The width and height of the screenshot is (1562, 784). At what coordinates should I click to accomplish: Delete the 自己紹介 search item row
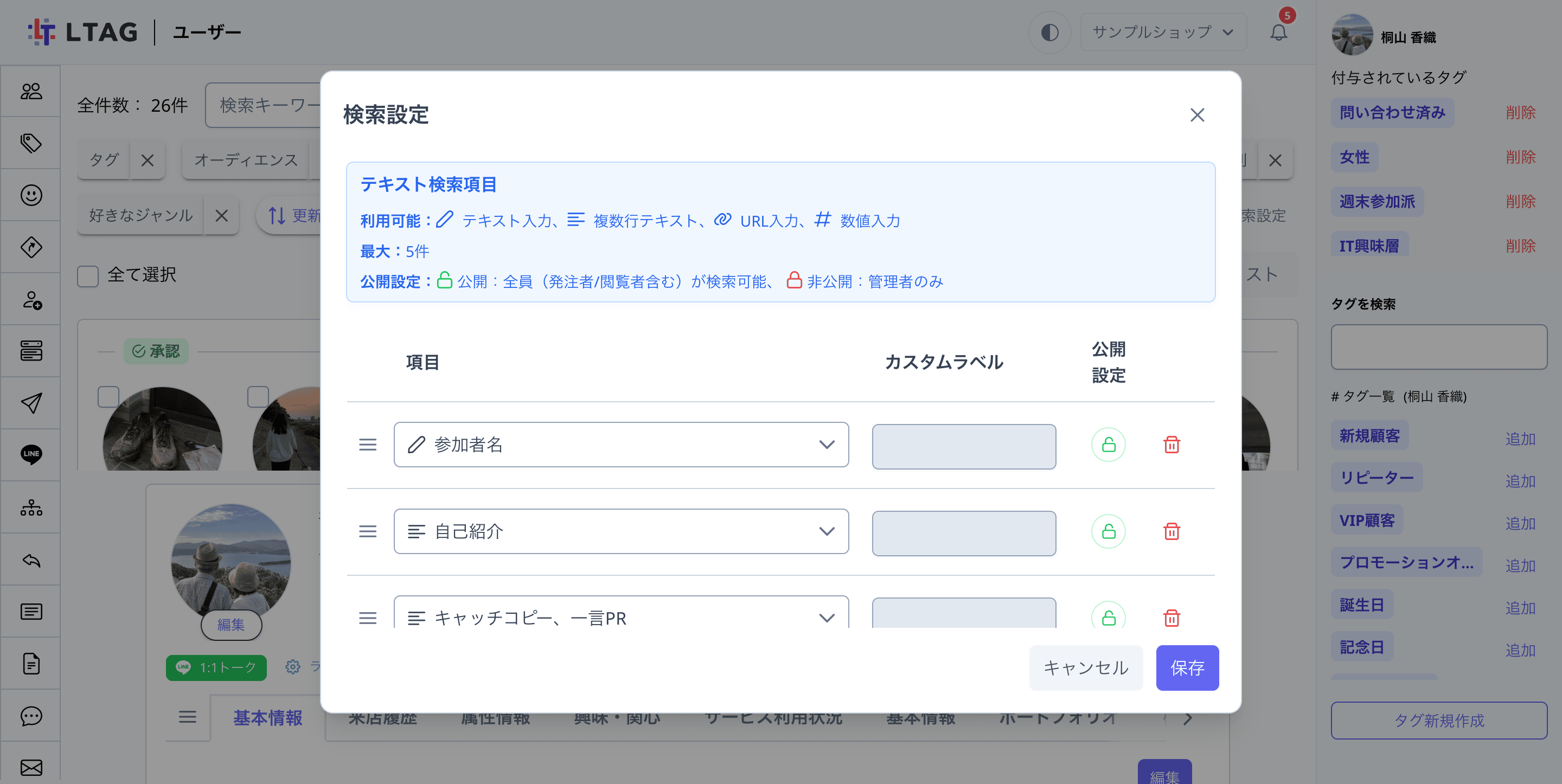[x=1171, y=531]
